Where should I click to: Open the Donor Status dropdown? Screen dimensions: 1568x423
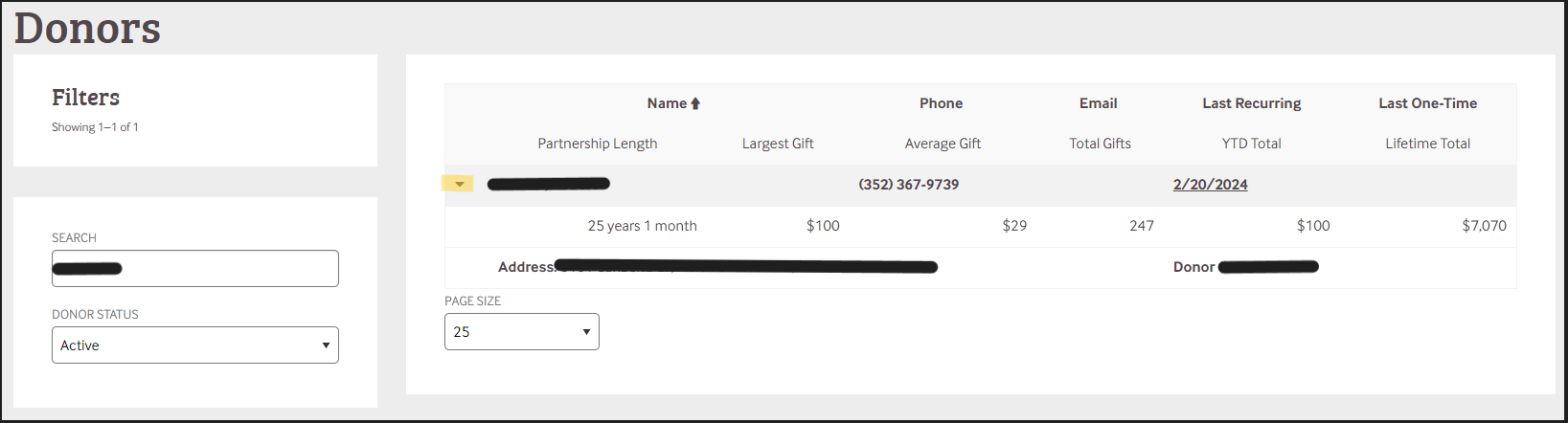pyautogui.click(x=194, y=345)
